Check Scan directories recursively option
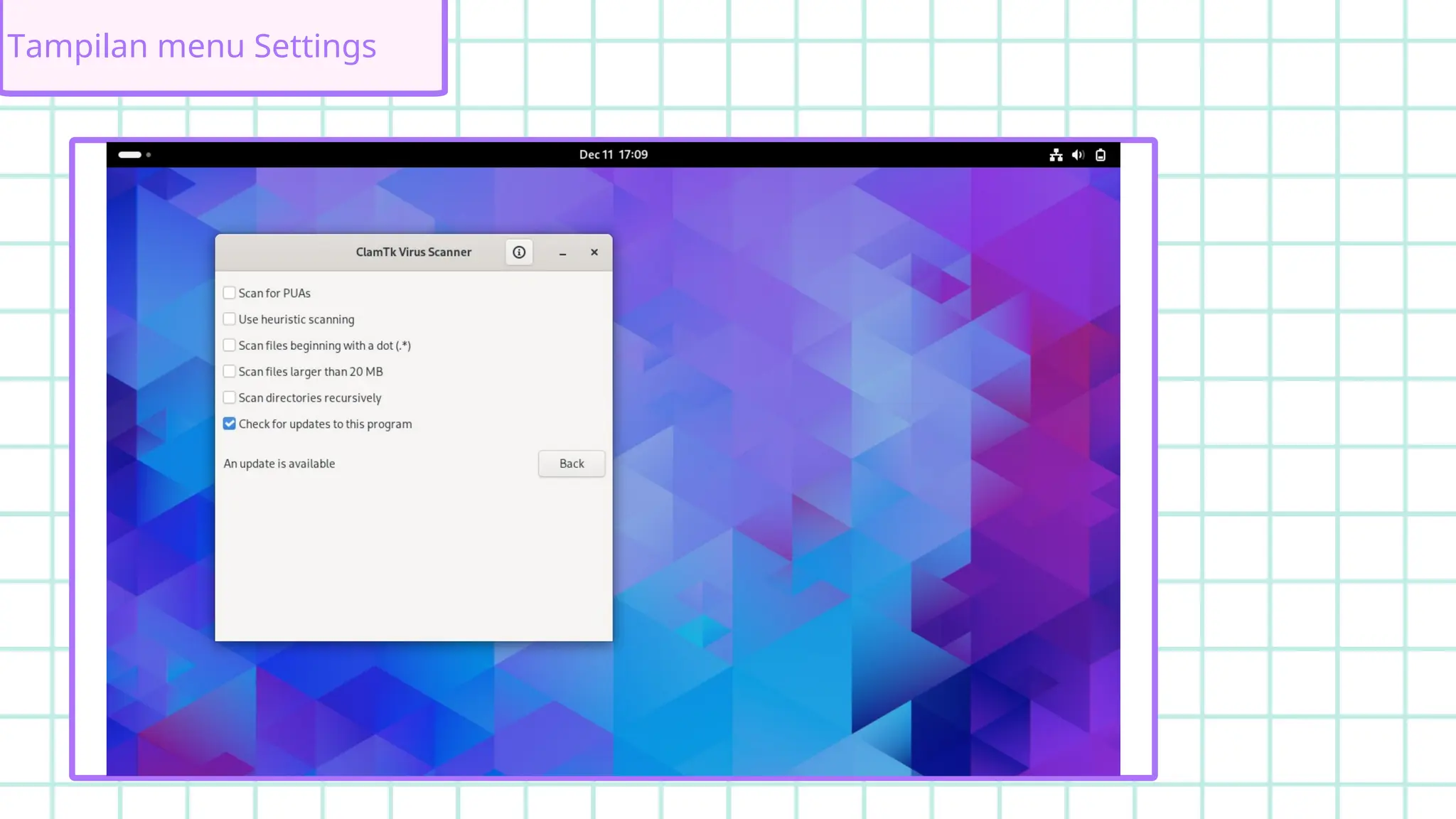 (229, 397)
